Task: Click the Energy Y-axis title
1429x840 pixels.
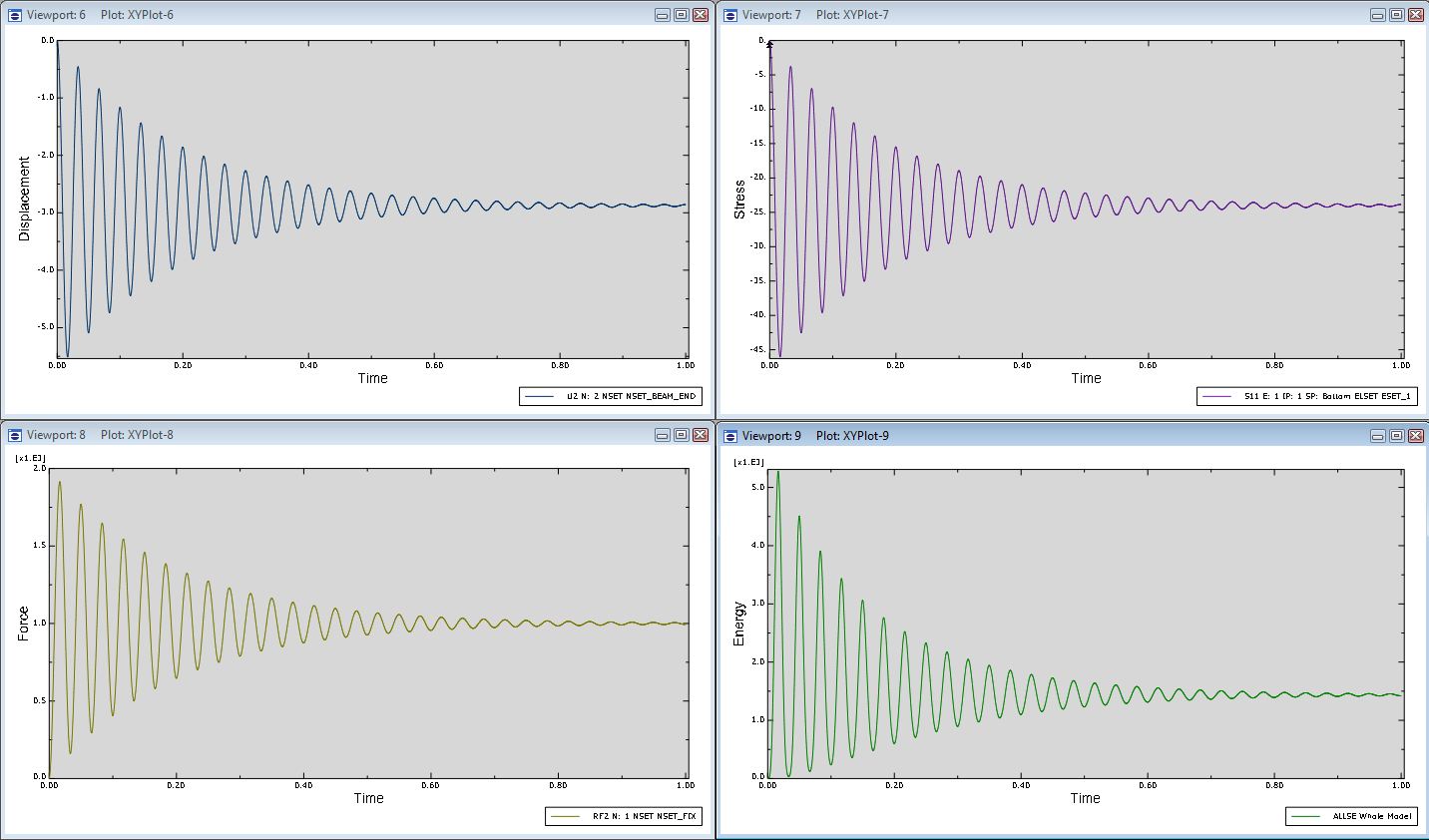Action: pyautogui.click(x=739, y=624)
